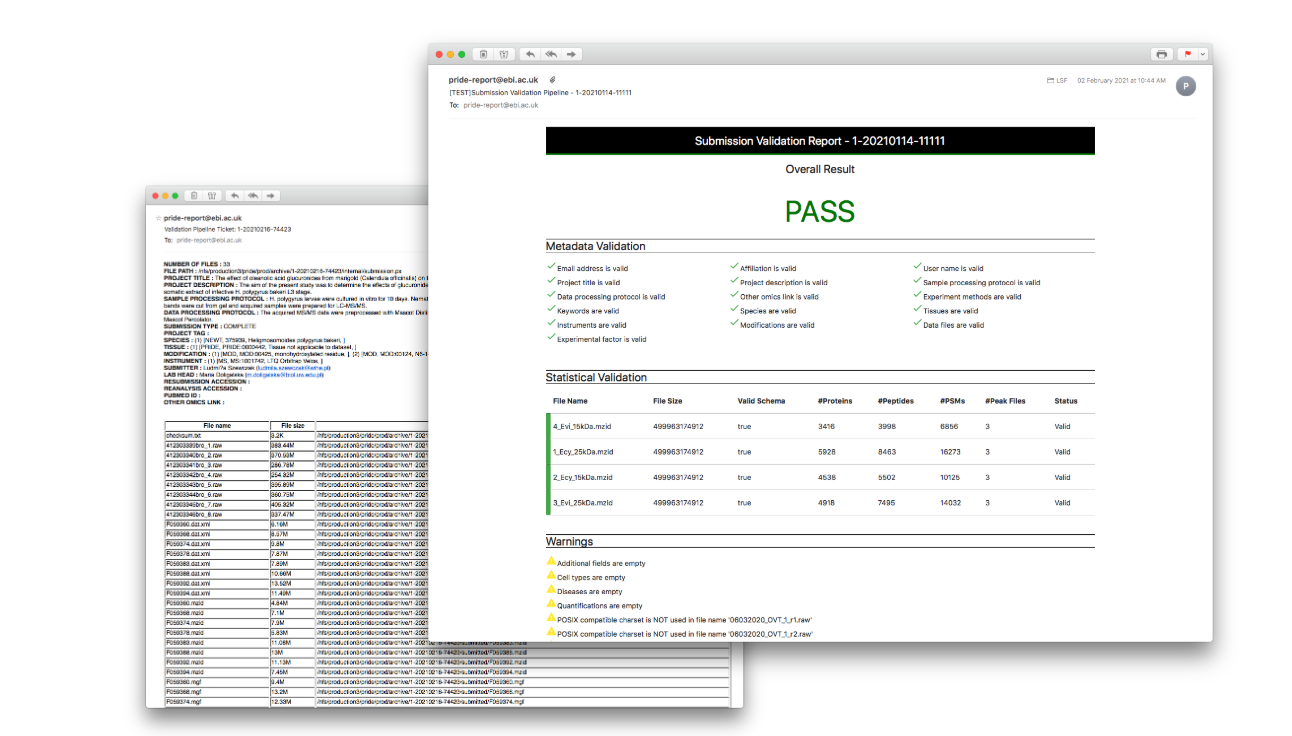
Task: Click the front email subject line
Action: tap(540, 92)
